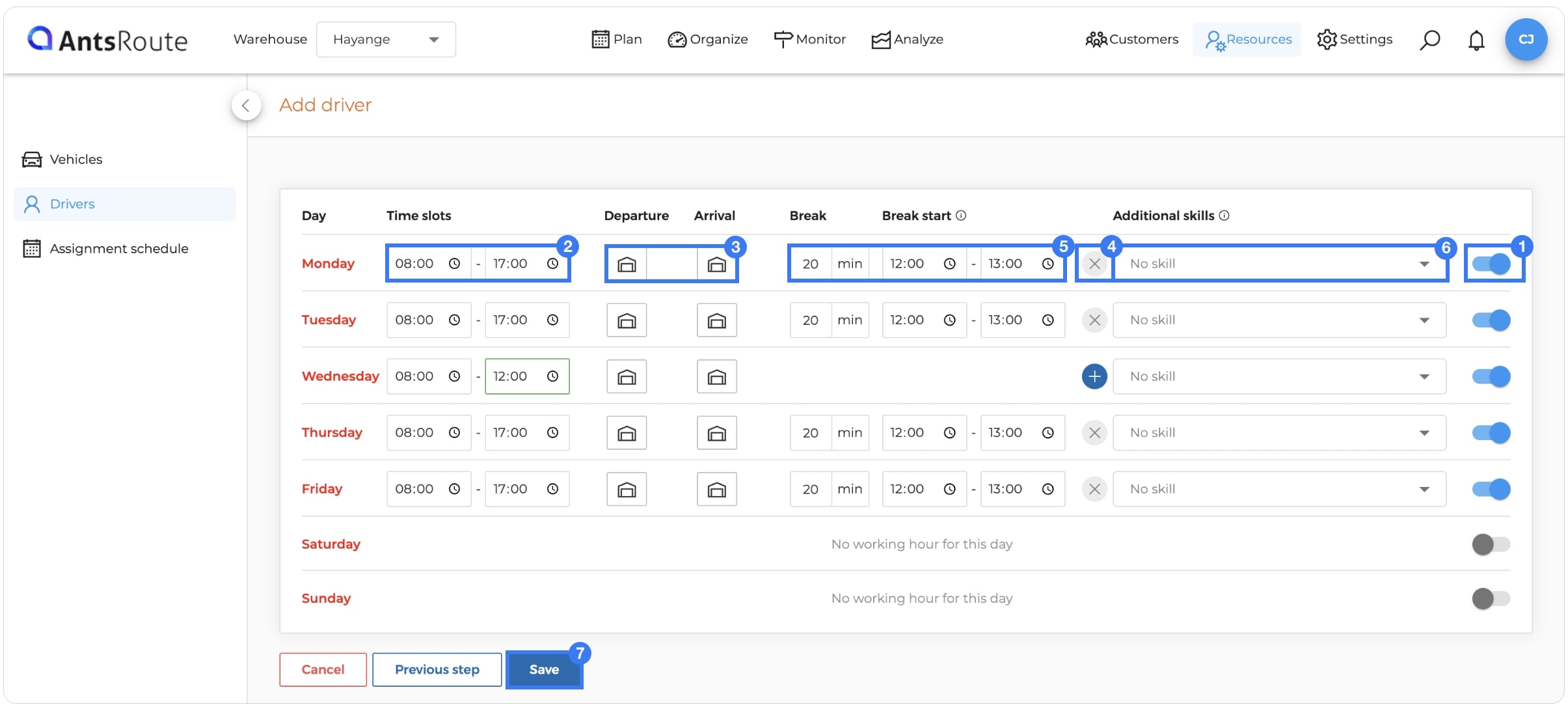
Task: Disable Tuesday working day toggle
Action: (1491, 320)
